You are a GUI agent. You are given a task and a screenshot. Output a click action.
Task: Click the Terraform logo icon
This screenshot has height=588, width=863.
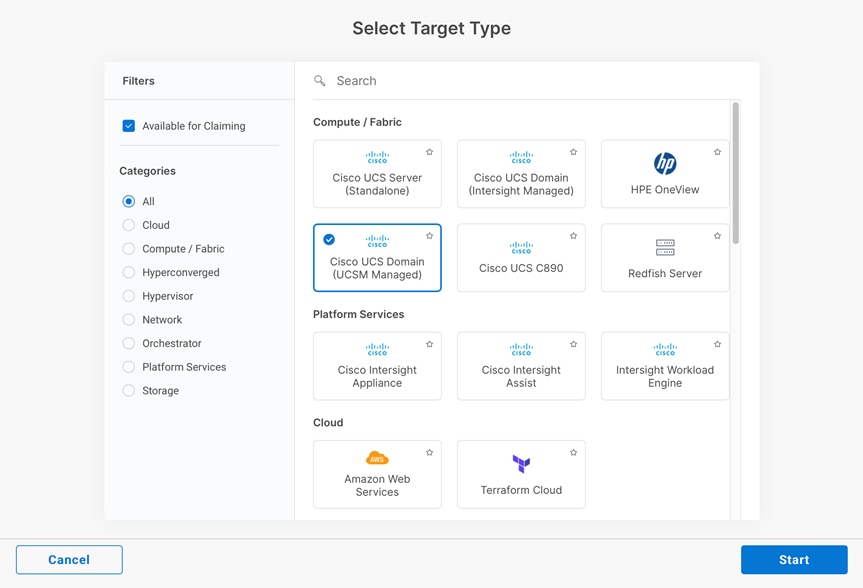(x=521, y=464)
